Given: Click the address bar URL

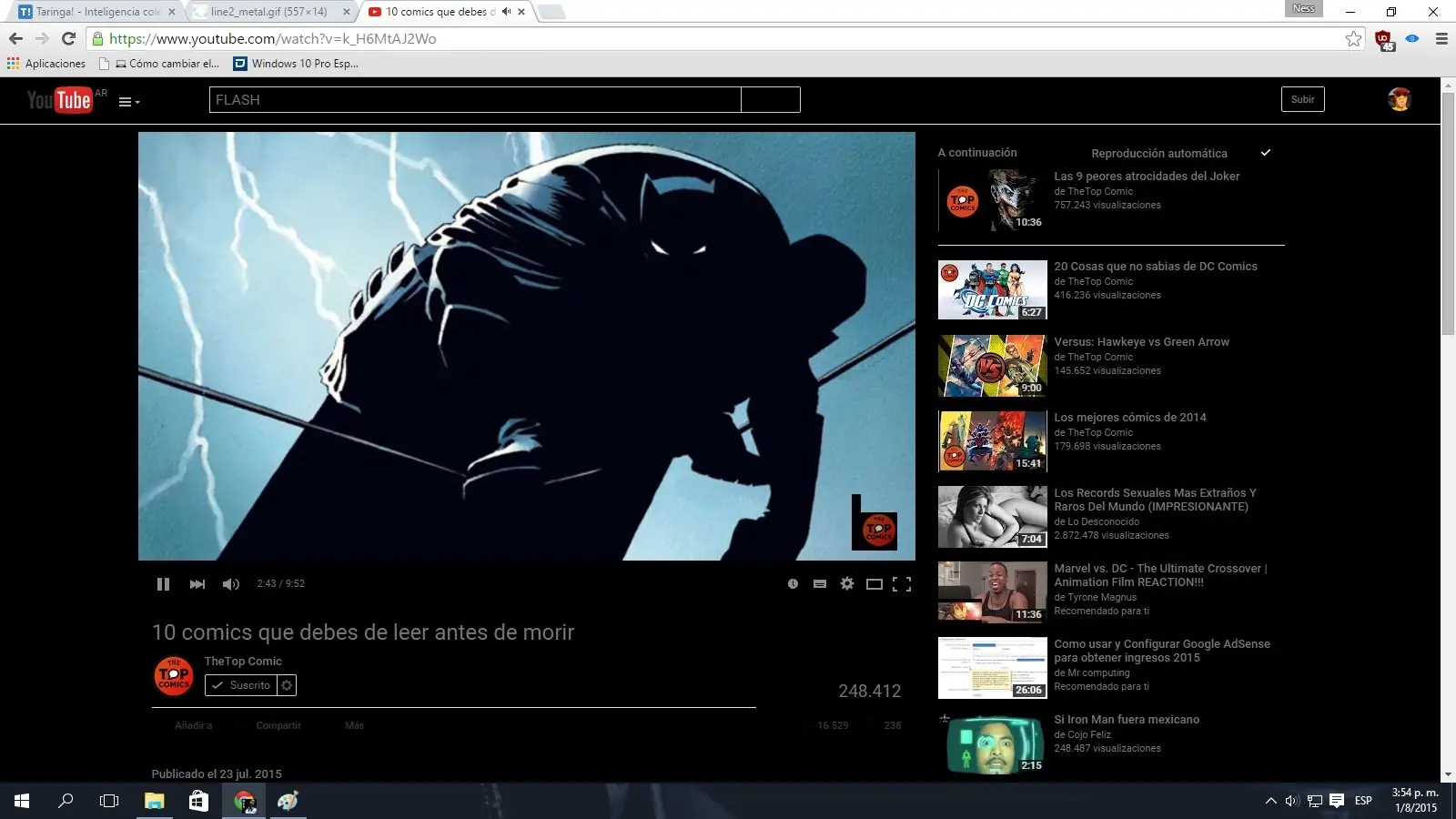Looking at the screenshot, I should pyautogui.click(x=273, y=39).
